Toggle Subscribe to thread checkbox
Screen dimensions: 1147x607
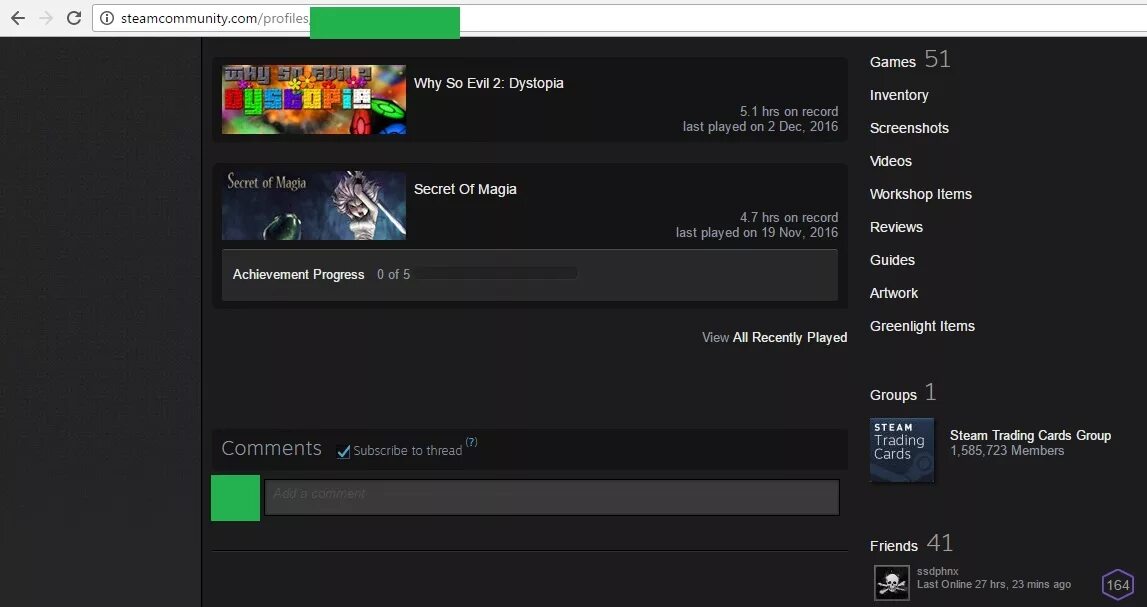(344, 451)
